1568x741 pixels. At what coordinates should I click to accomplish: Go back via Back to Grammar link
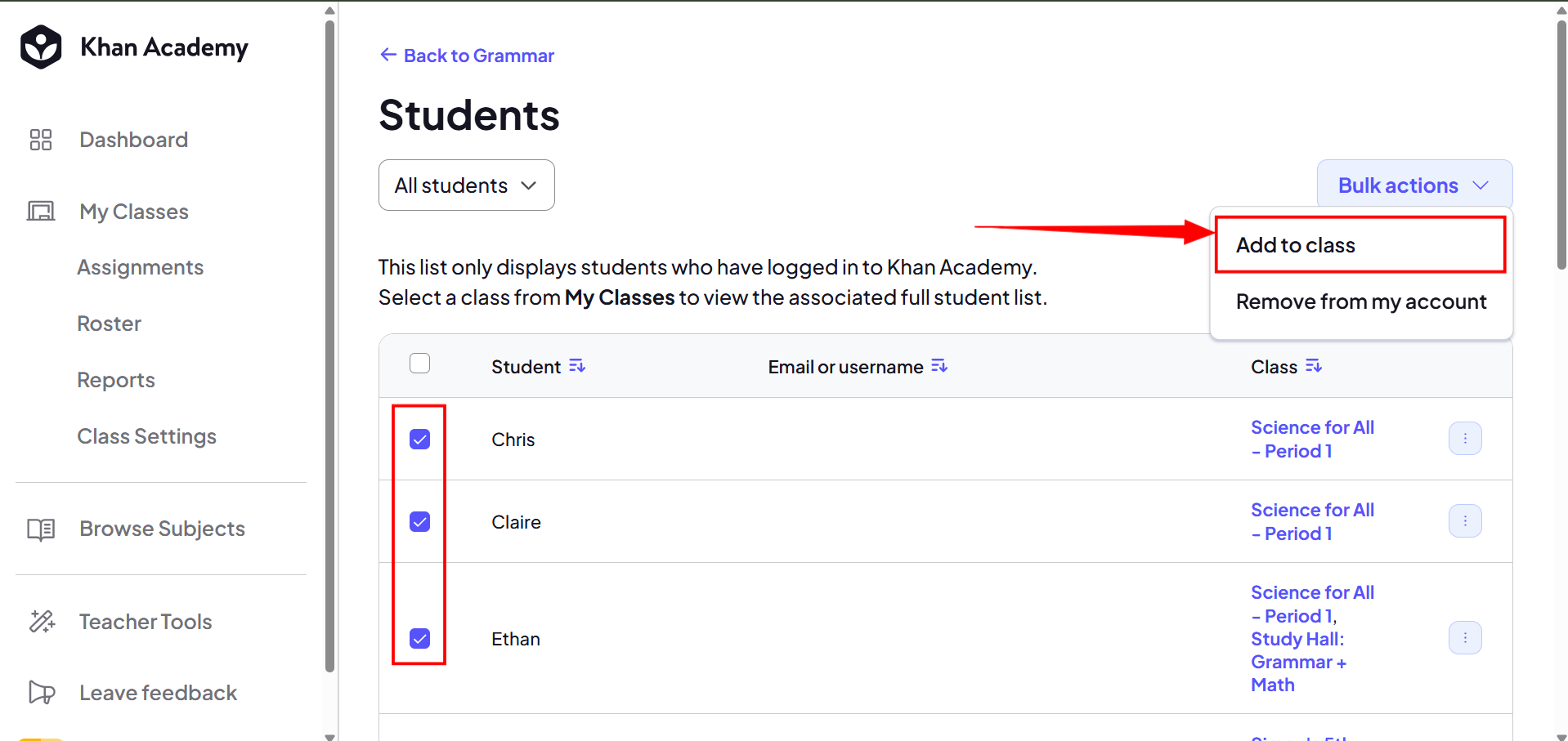click(468, 56)
